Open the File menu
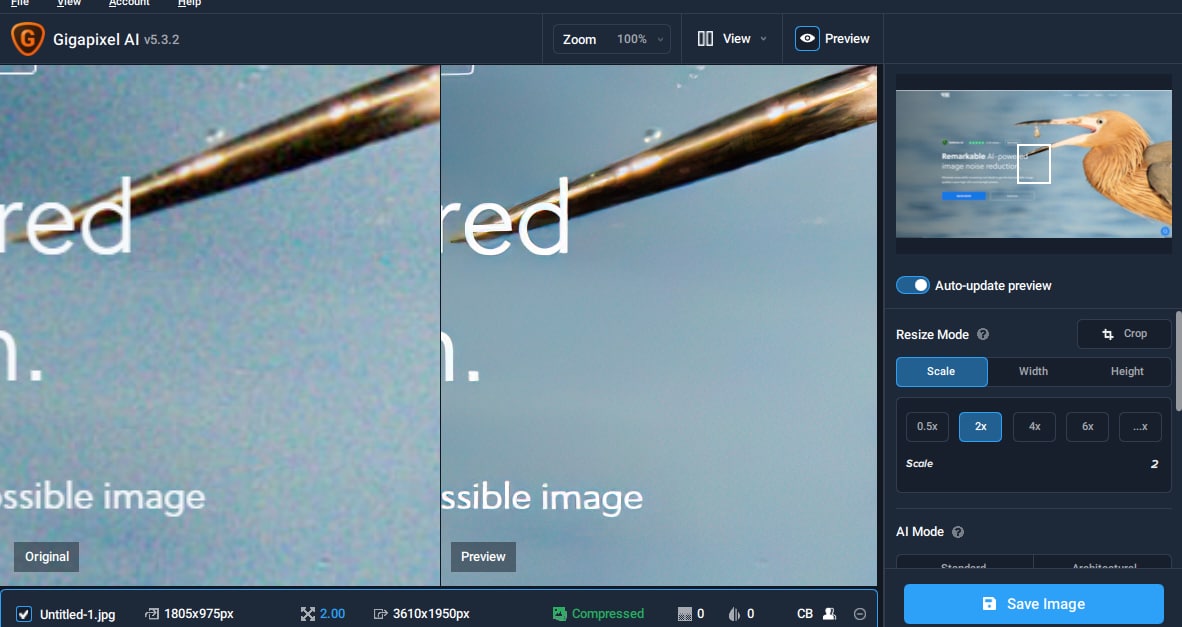The image size is (1182, 627). [x=20, y=3]
